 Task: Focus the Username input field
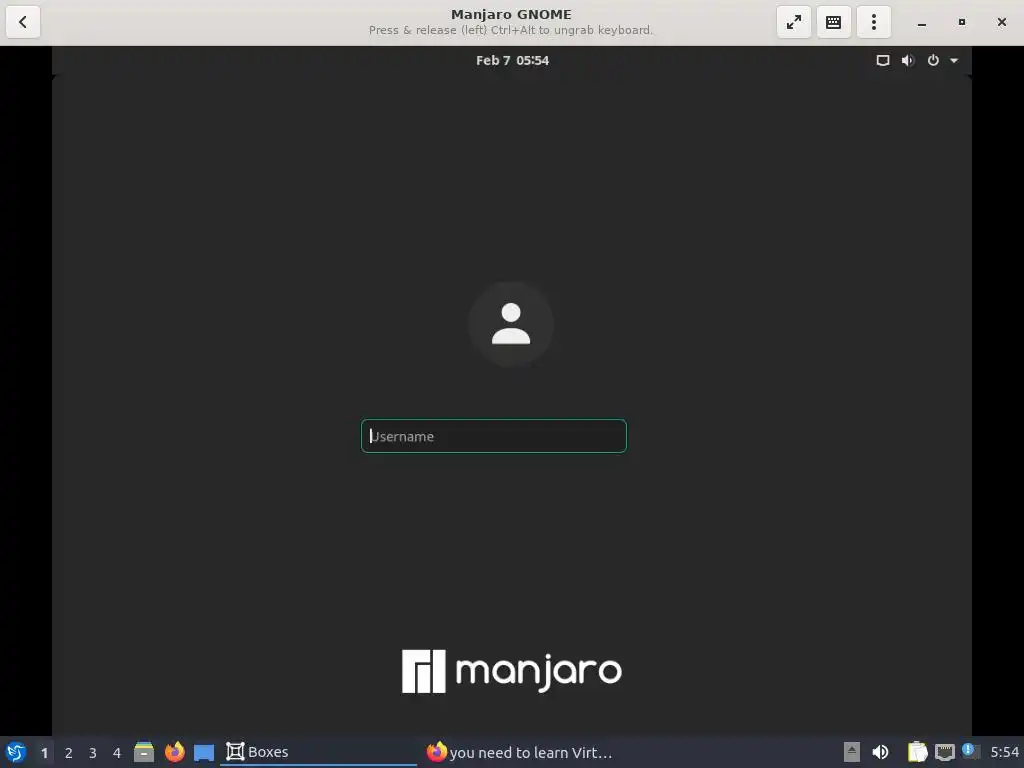coord(494,436)
